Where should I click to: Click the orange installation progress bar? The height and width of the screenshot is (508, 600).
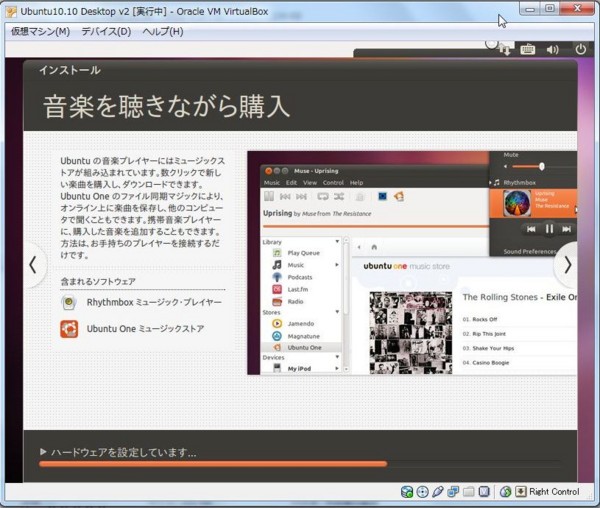click(213, 464)
